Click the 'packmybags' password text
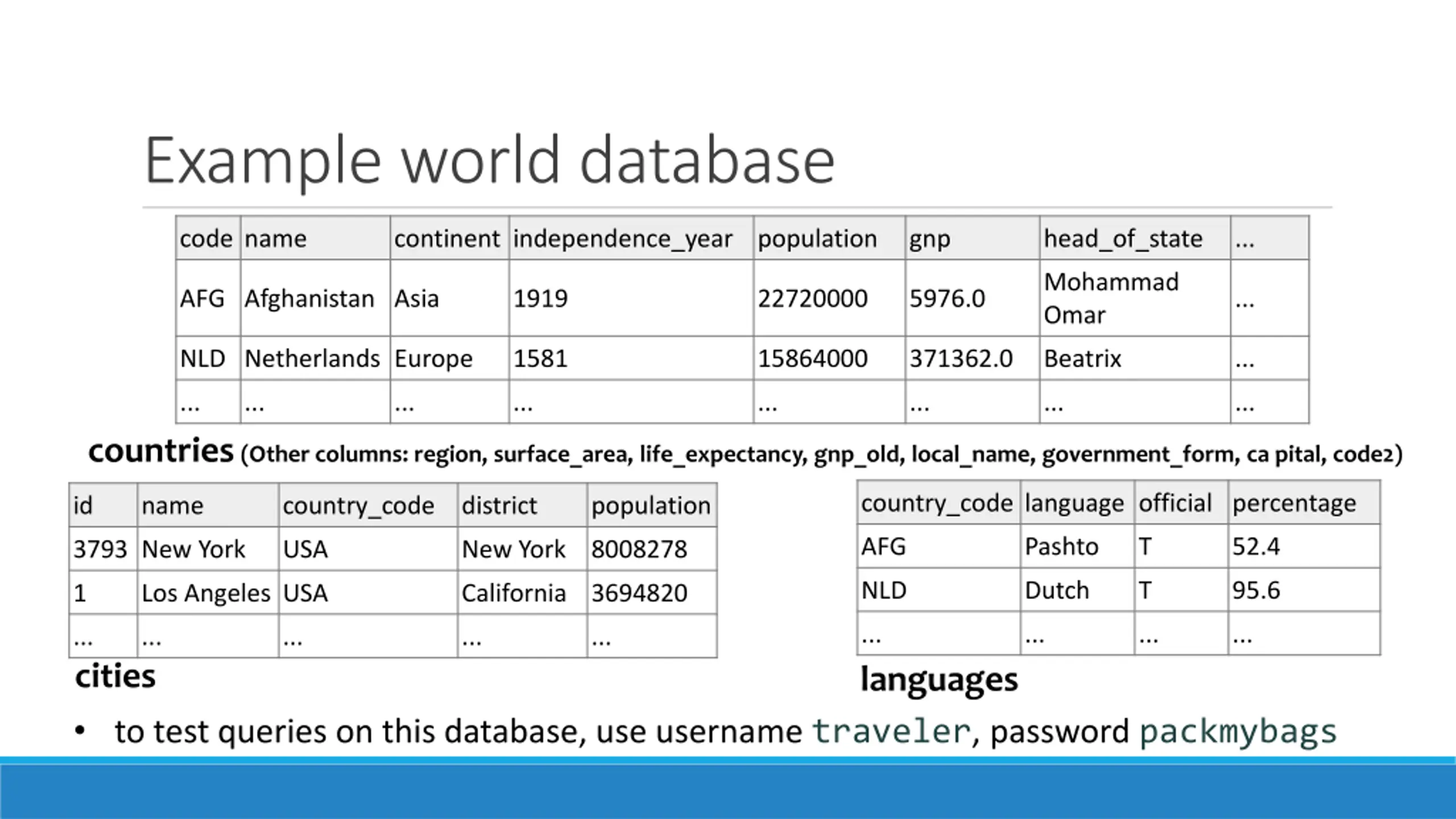The height and width of the screenshot is (819, 1456). coord(1238,733)
